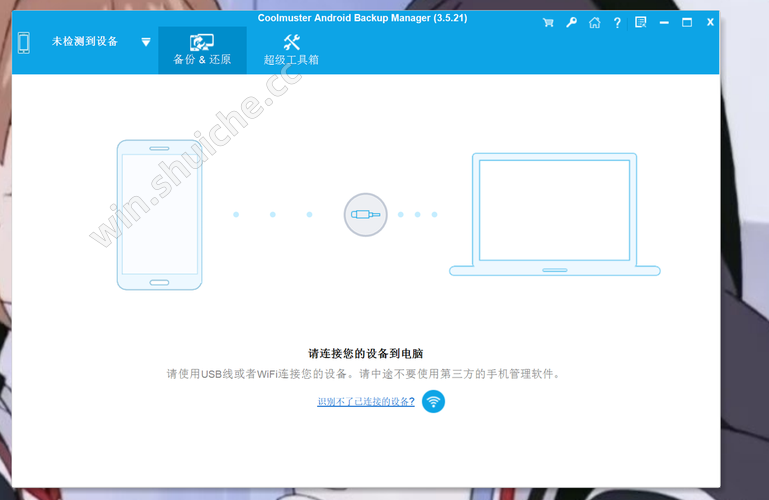Screen dimensions: 769x500
Task: Click the feedback note icon
Action: click(641, 23)
